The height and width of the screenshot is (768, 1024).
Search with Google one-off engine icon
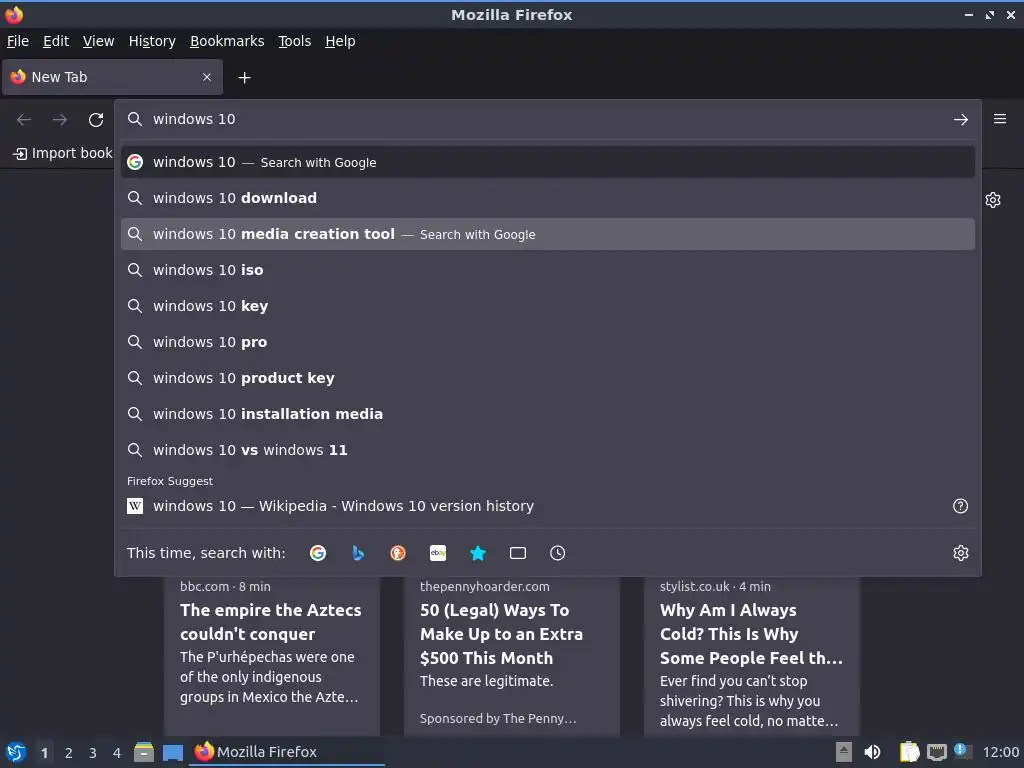click(x=318, y=553)
